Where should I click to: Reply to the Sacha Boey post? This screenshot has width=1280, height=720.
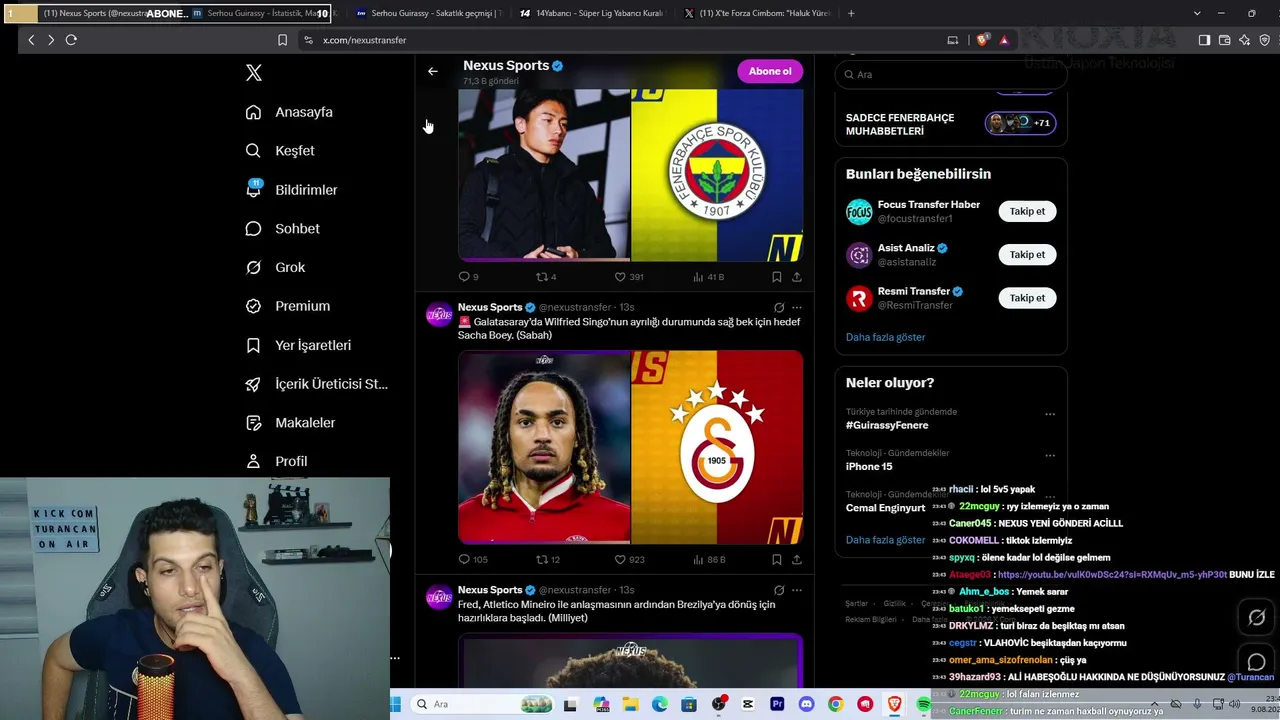pos(473,560)
